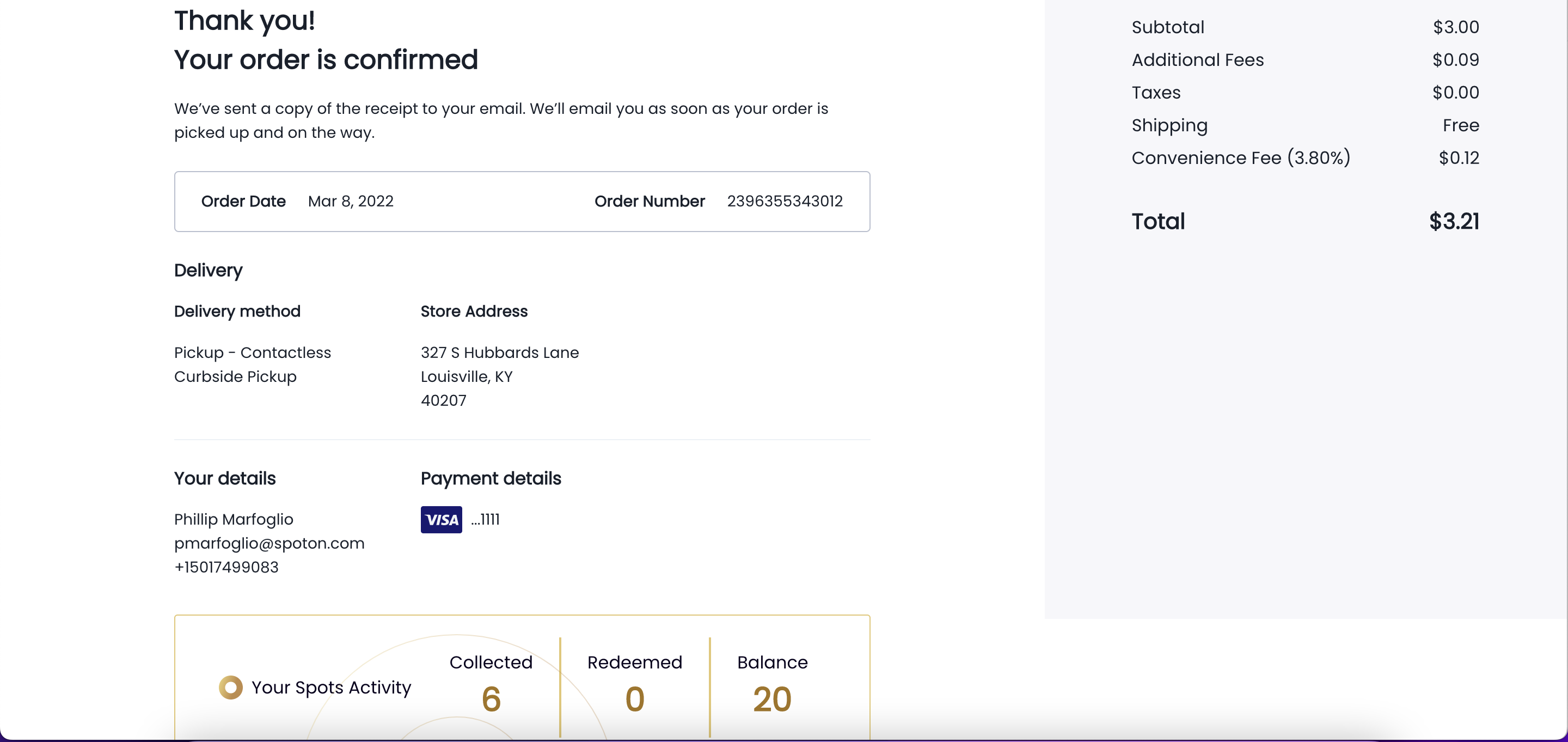The width and height of the screenshot is (1568, 742).
Task: Click the phone number +15017499083
Action: click(226, 567)
